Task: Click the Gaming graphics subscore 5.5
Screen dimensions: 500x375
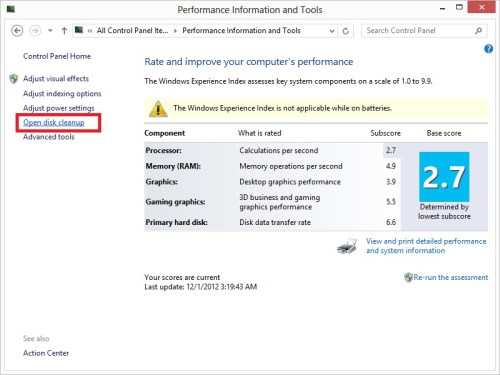Action: pos(391,202)
